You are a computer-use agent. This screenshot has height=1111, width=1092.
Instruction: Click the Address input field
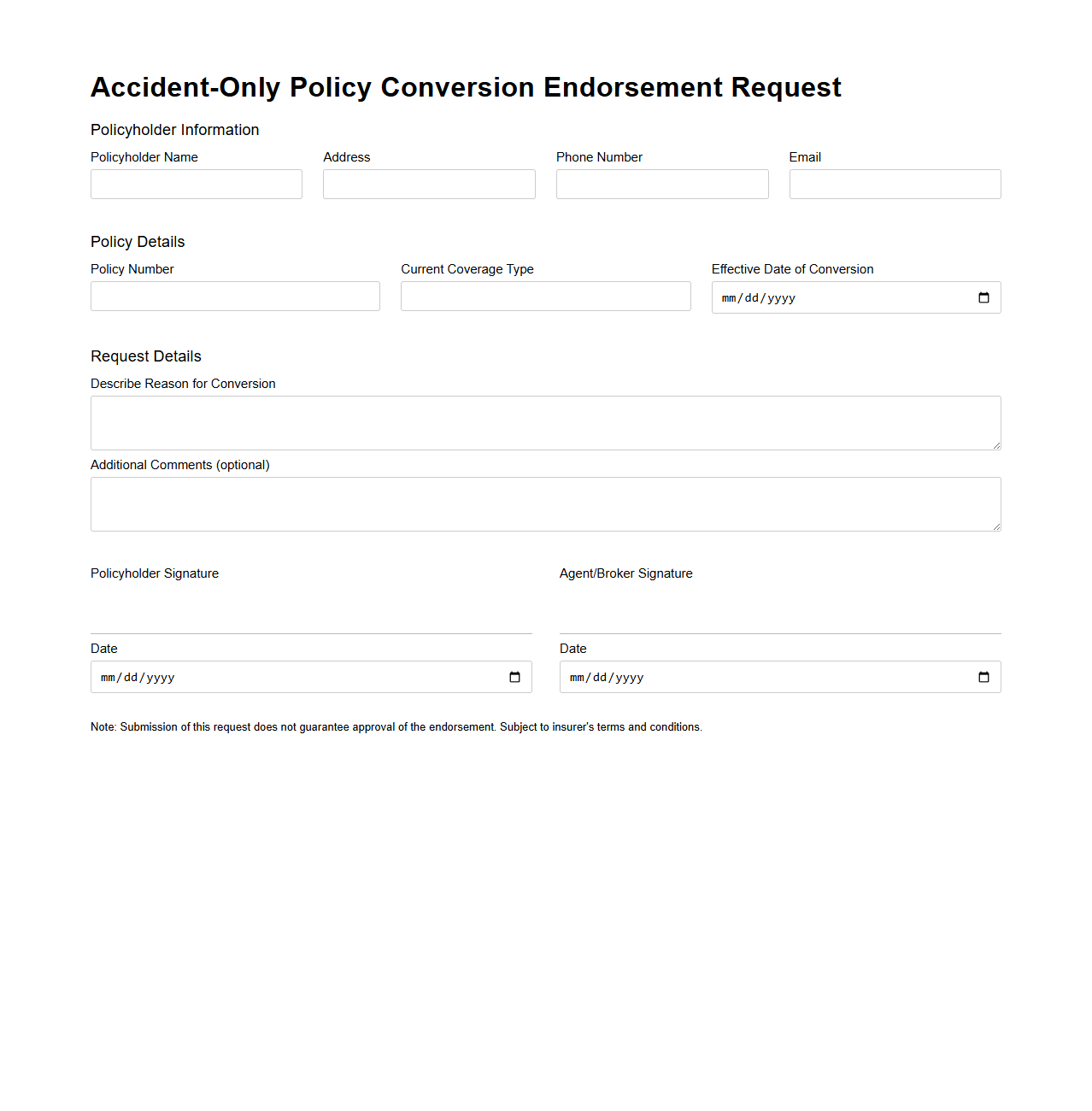[x=428, y=184]
